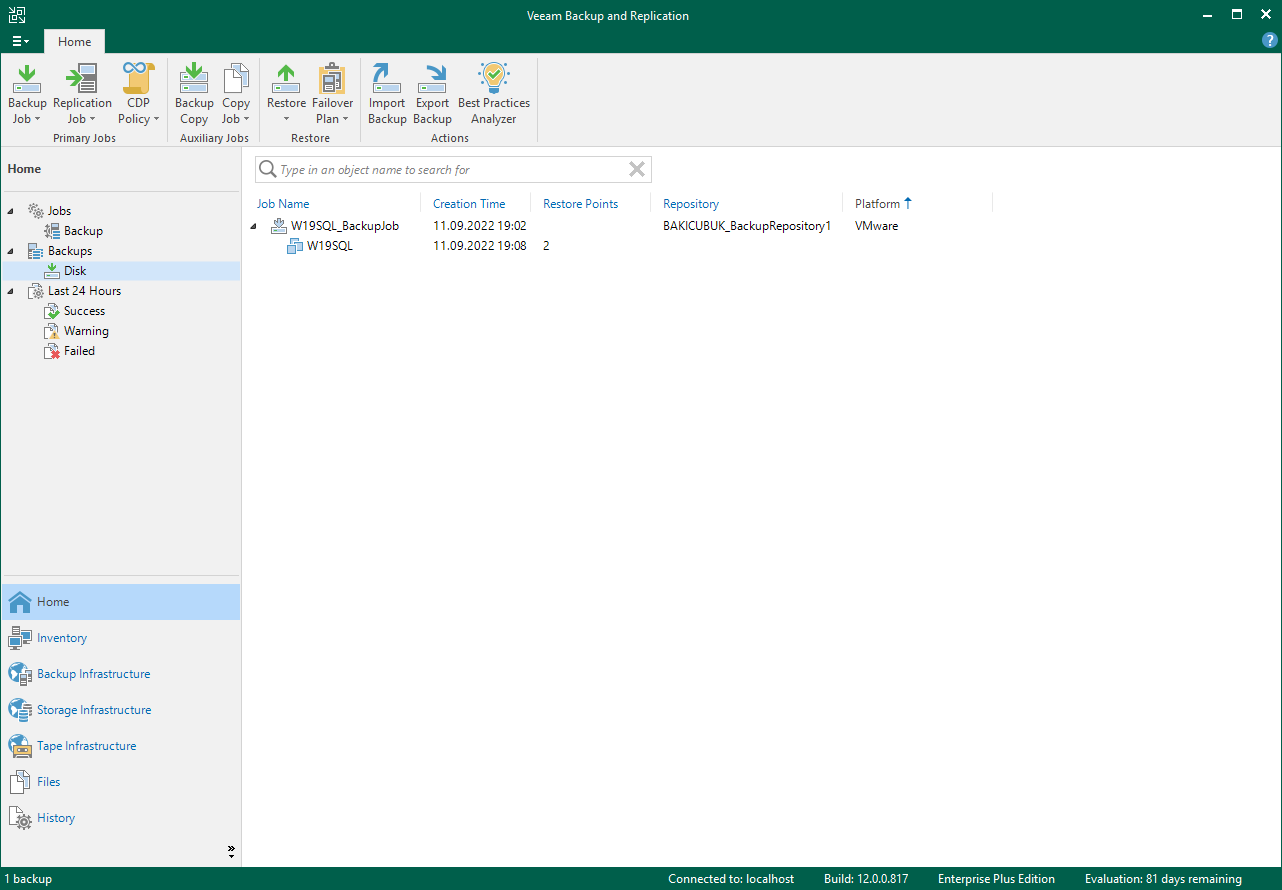
Task: Select the Warning tree item label
Action: pos(86,331)
